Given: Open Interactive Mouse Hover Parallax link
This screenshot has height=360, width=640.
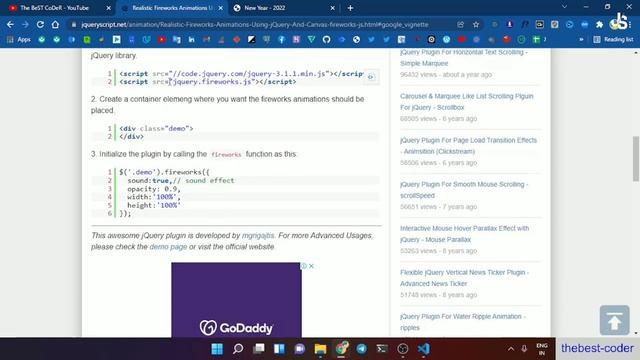Looking at the screenshot, I should tap(464, 234).
